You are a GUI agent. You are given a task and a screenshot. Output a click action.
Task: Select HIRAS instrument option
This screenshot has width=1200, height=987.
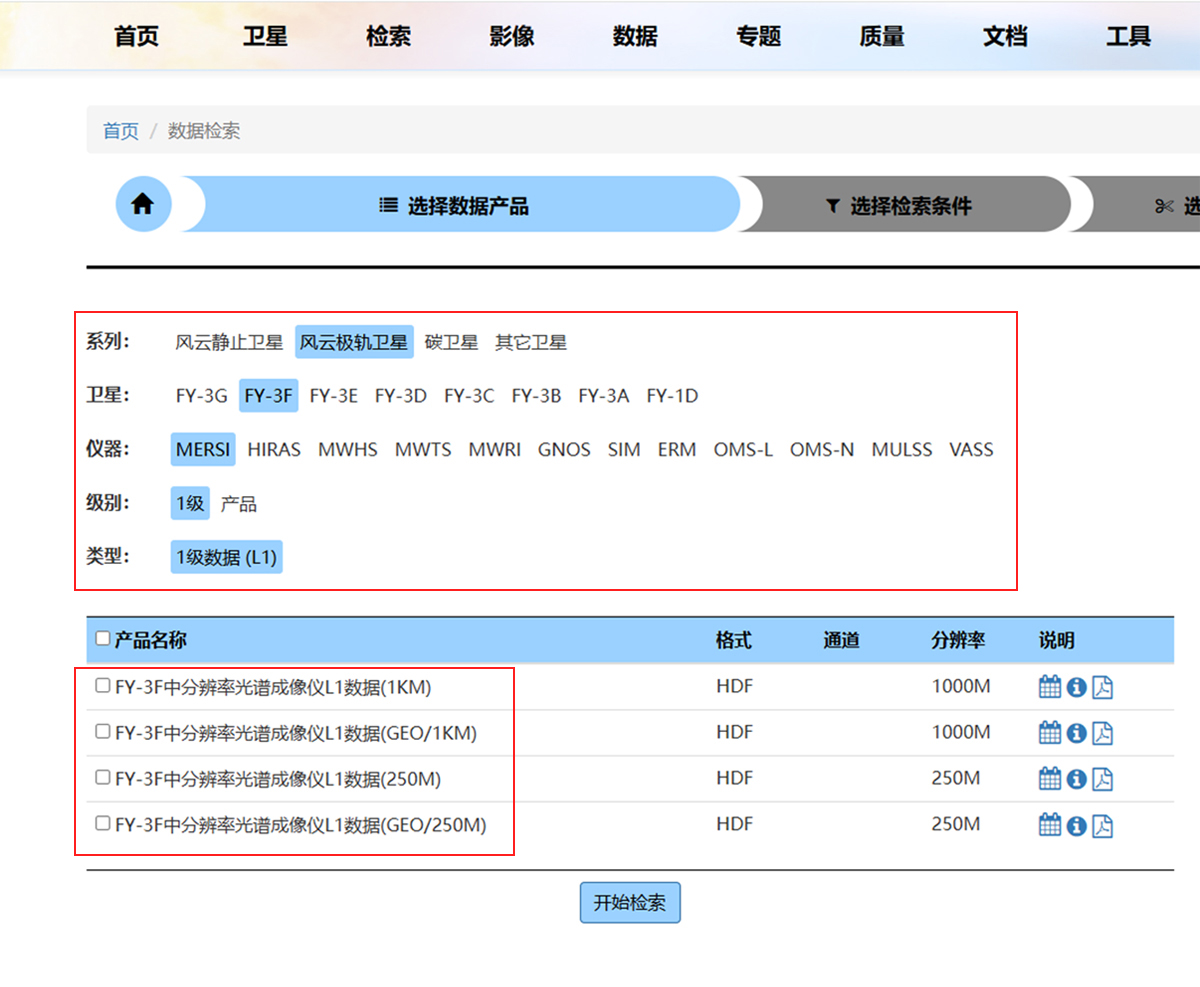click(x=274, y=450)
